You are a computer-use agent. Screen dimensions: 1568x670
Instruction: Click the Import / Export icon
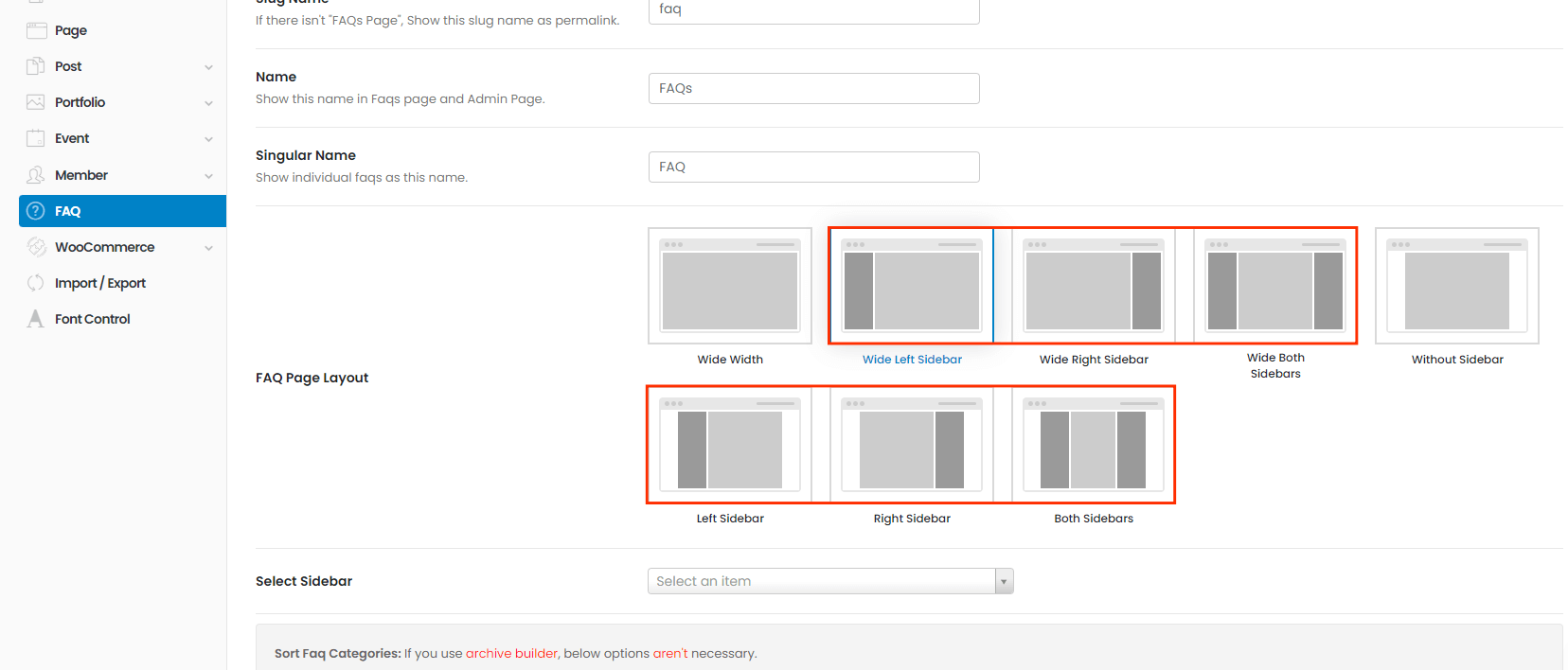pyautogui.click(x=36, y=283)
